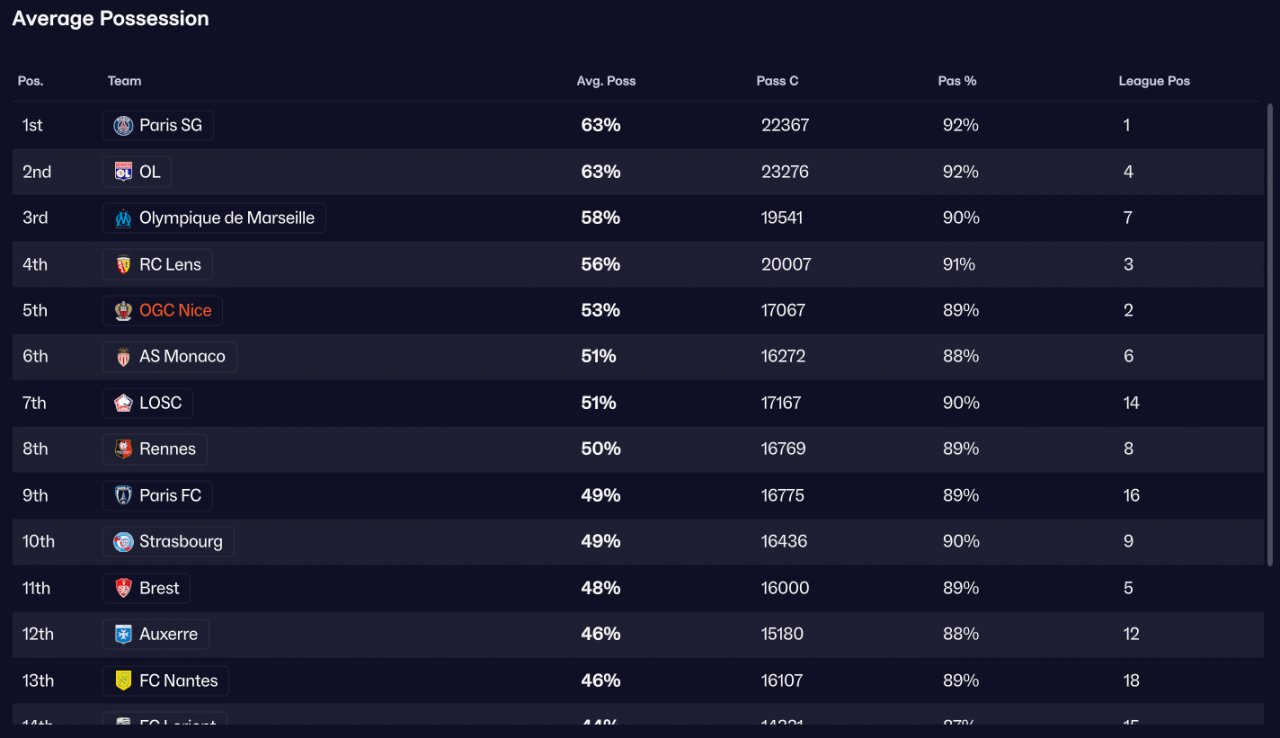Click the OL club crest icon
This screenshot has width=1280, height=738.
(x=123, y=172)
